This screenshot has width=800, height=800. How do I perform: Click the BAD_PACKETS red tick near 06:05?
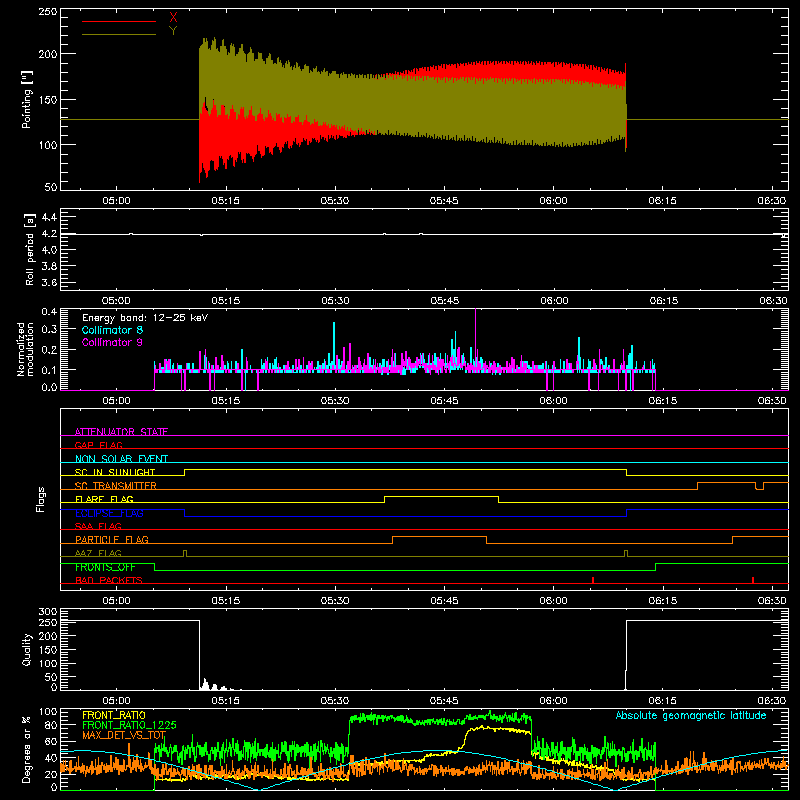tap(593, 580)
